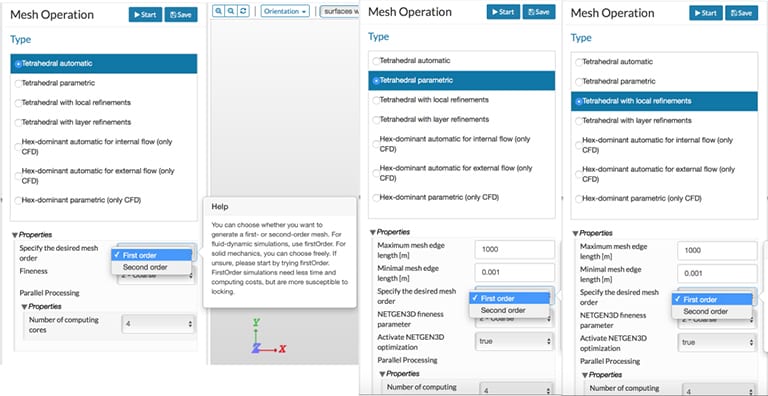Click the Help tooltip heading
This screenshot has width=768, height=396.
(220, 207)
